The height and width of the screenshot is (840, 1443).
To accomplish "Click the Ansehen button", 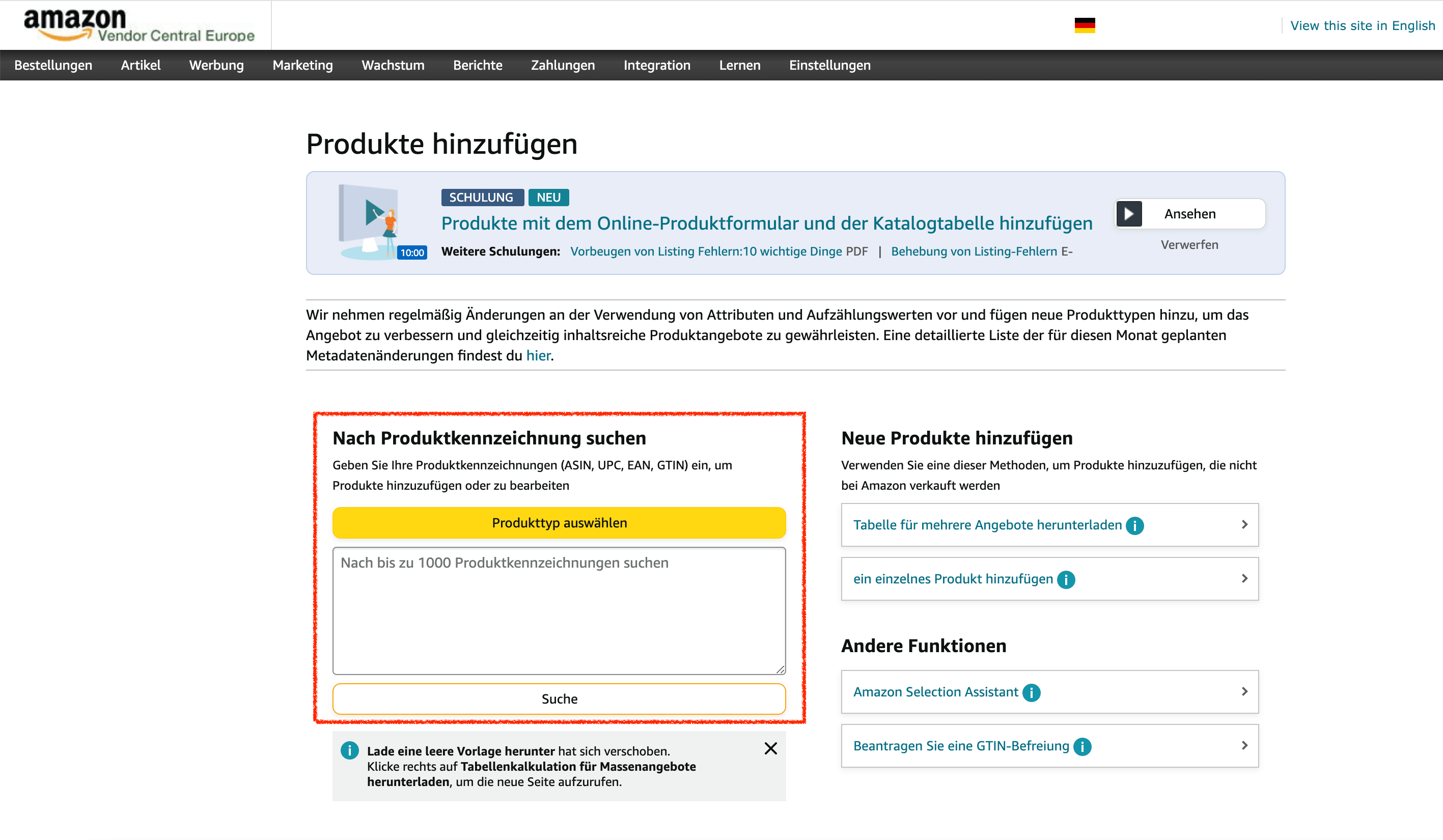I will click(x=1190, y=214).
